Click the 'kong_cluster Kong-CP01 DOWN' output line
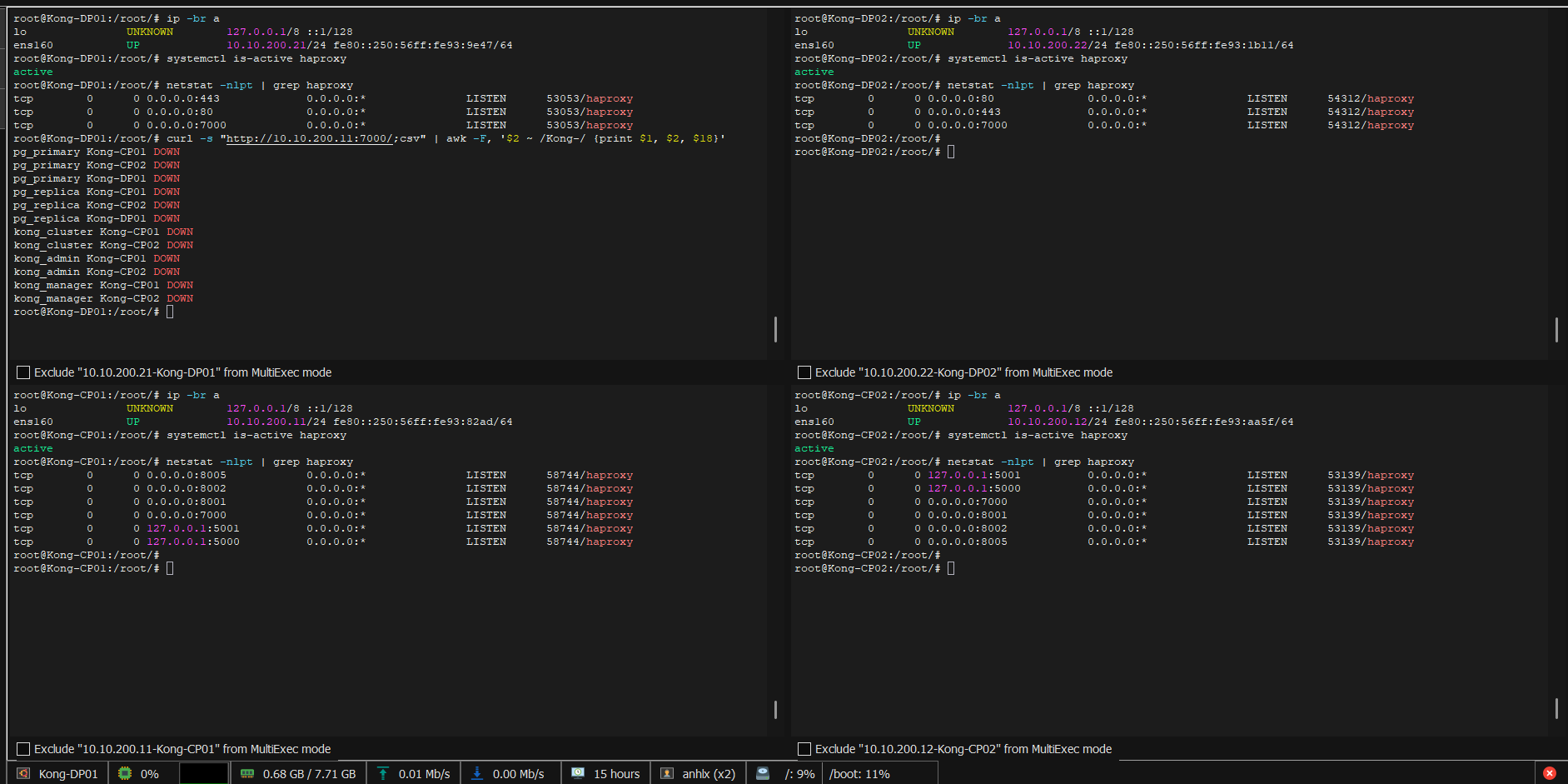1568x784 pixels. point(103,232)
